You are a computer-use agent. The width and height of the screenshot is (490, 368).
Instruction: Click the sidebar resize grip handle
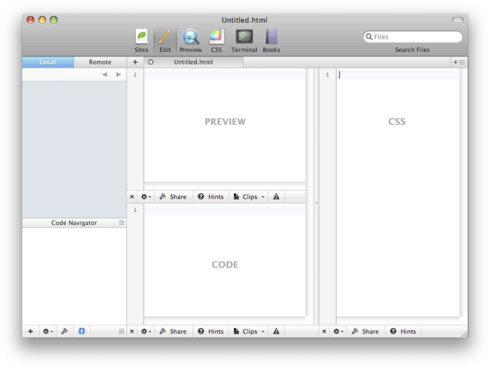121,331
